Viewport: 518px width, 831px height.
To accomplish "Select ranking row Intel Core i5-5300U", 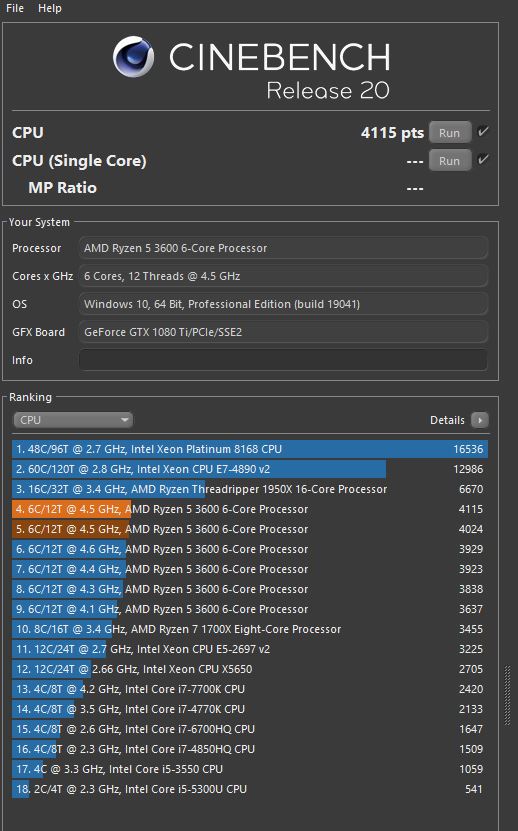I will tap(250, 789).
